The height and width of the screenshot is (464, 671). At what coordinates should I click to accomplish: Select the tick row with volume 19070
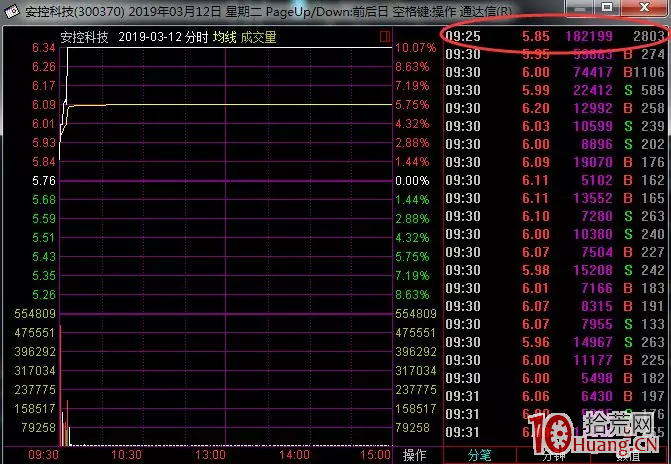(x=555, y=162)
